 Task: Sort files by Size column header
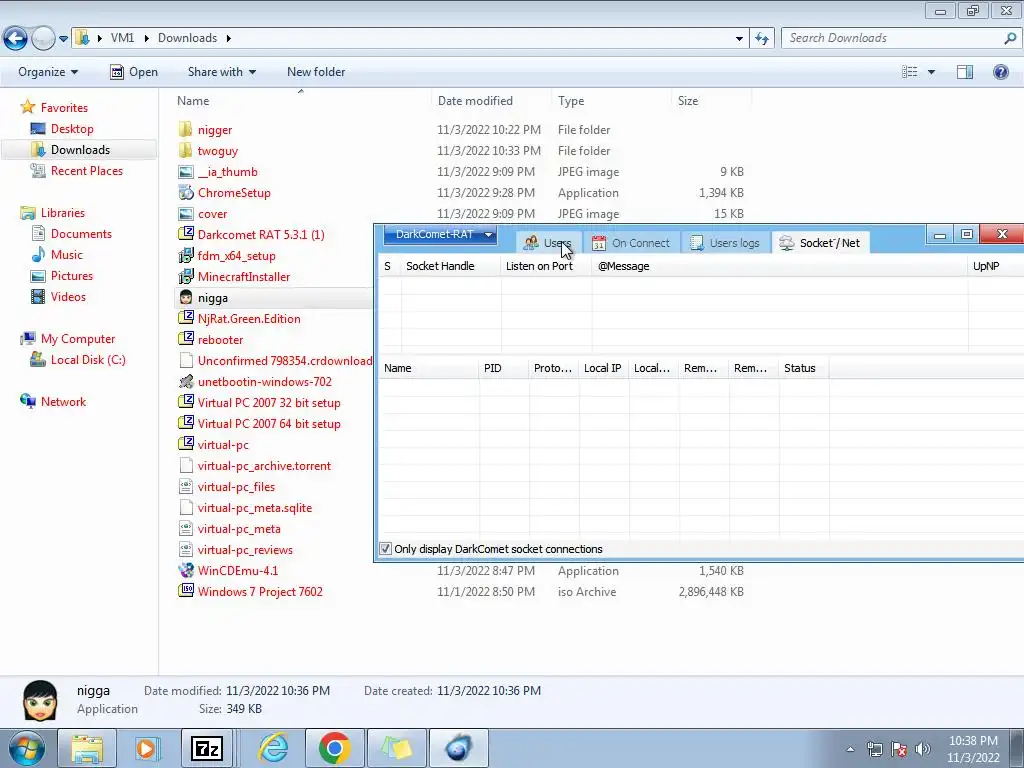tap(688, 101)
